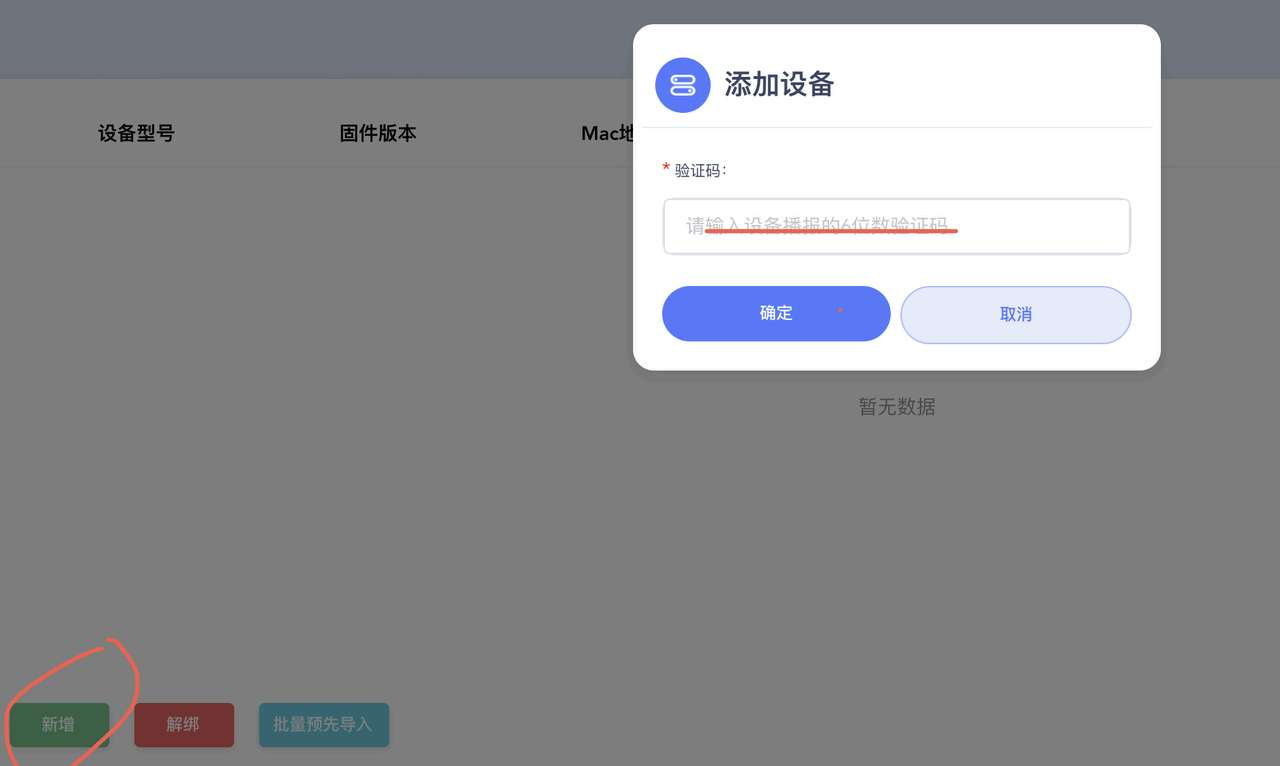1280x766 pixels.
Task: Click the 暂无数据 empty-state text
Action: coord(897,407)
